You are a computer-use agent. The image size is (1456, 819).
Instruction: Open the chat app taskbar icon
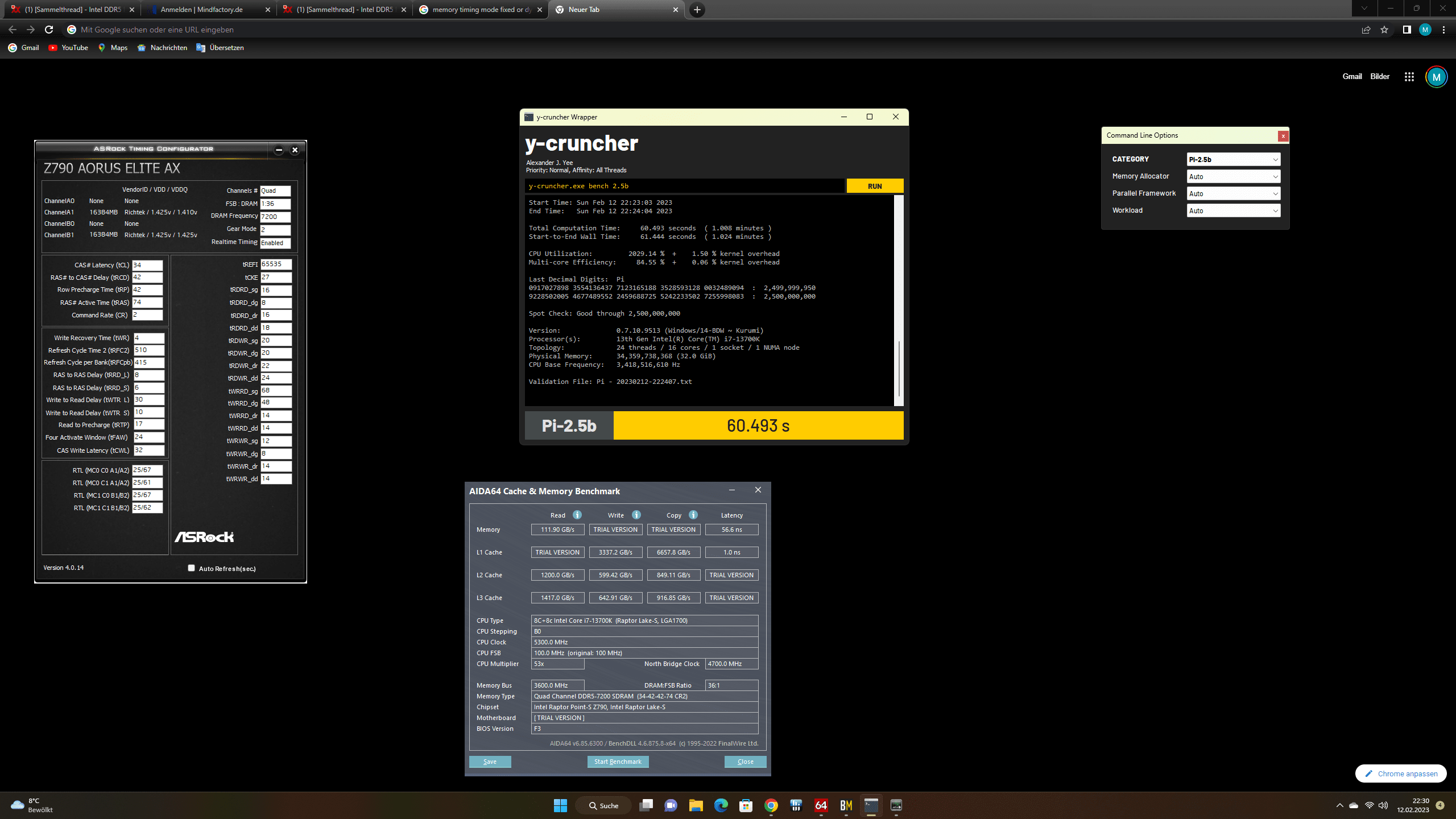coord(671,805)
